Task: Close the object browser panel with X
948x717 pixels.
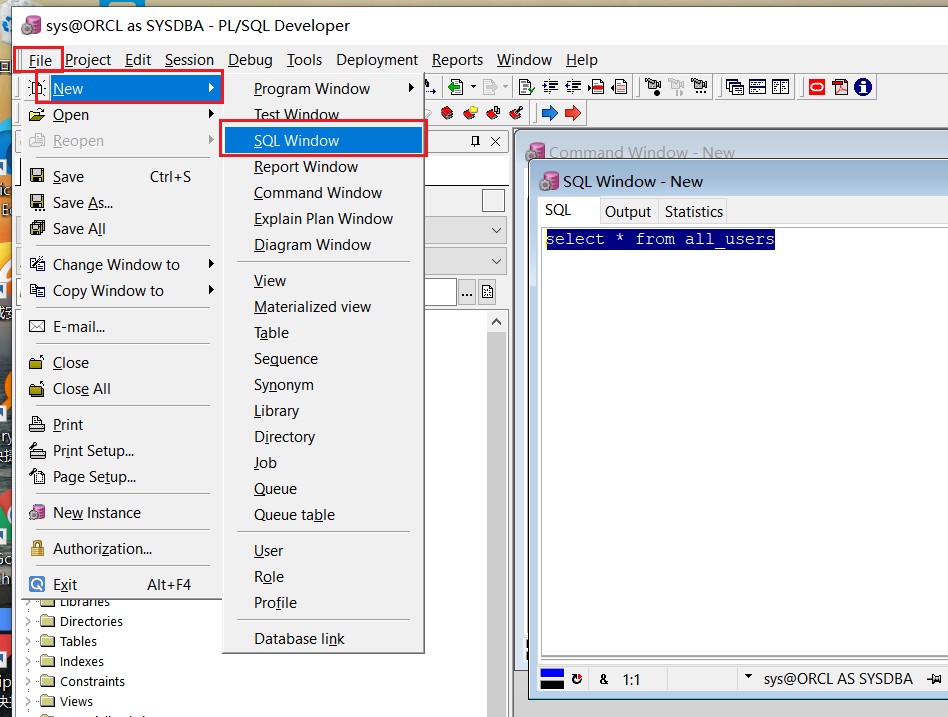Action: click(x=495, y=141)
